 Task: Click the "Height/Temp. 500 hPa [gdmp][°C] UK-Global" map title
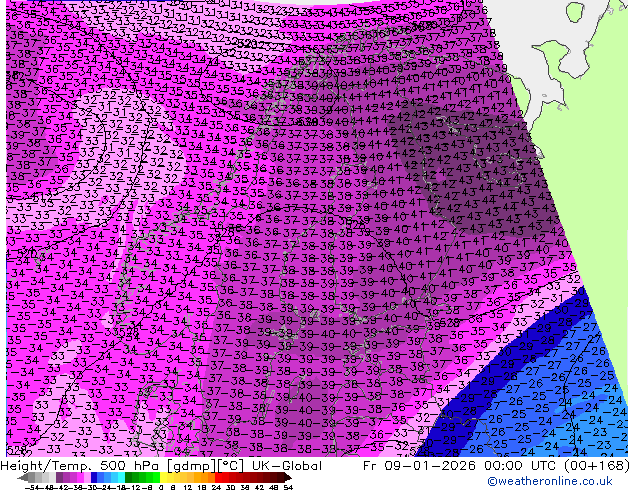[x=161, y=466]
